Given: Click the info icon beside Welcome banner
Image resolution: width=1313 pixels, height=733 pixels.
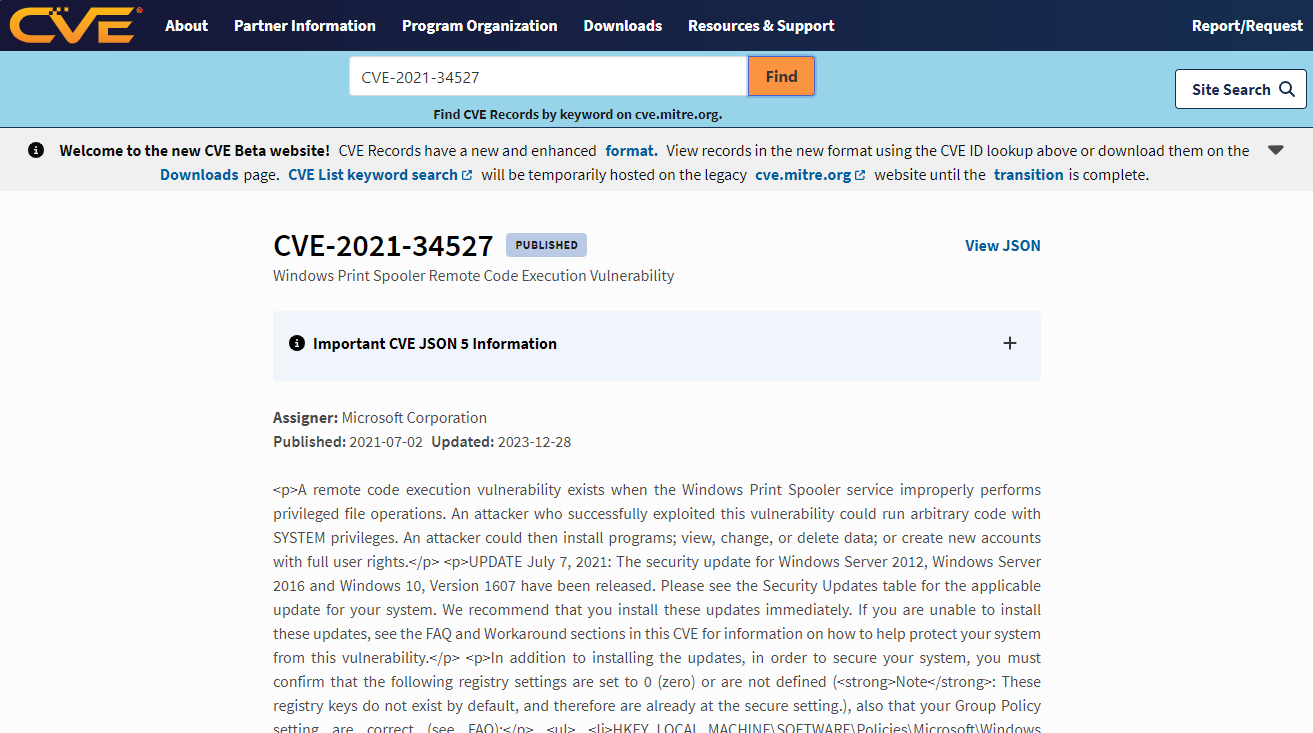Looking at the screenshot, I should (36, 150).
